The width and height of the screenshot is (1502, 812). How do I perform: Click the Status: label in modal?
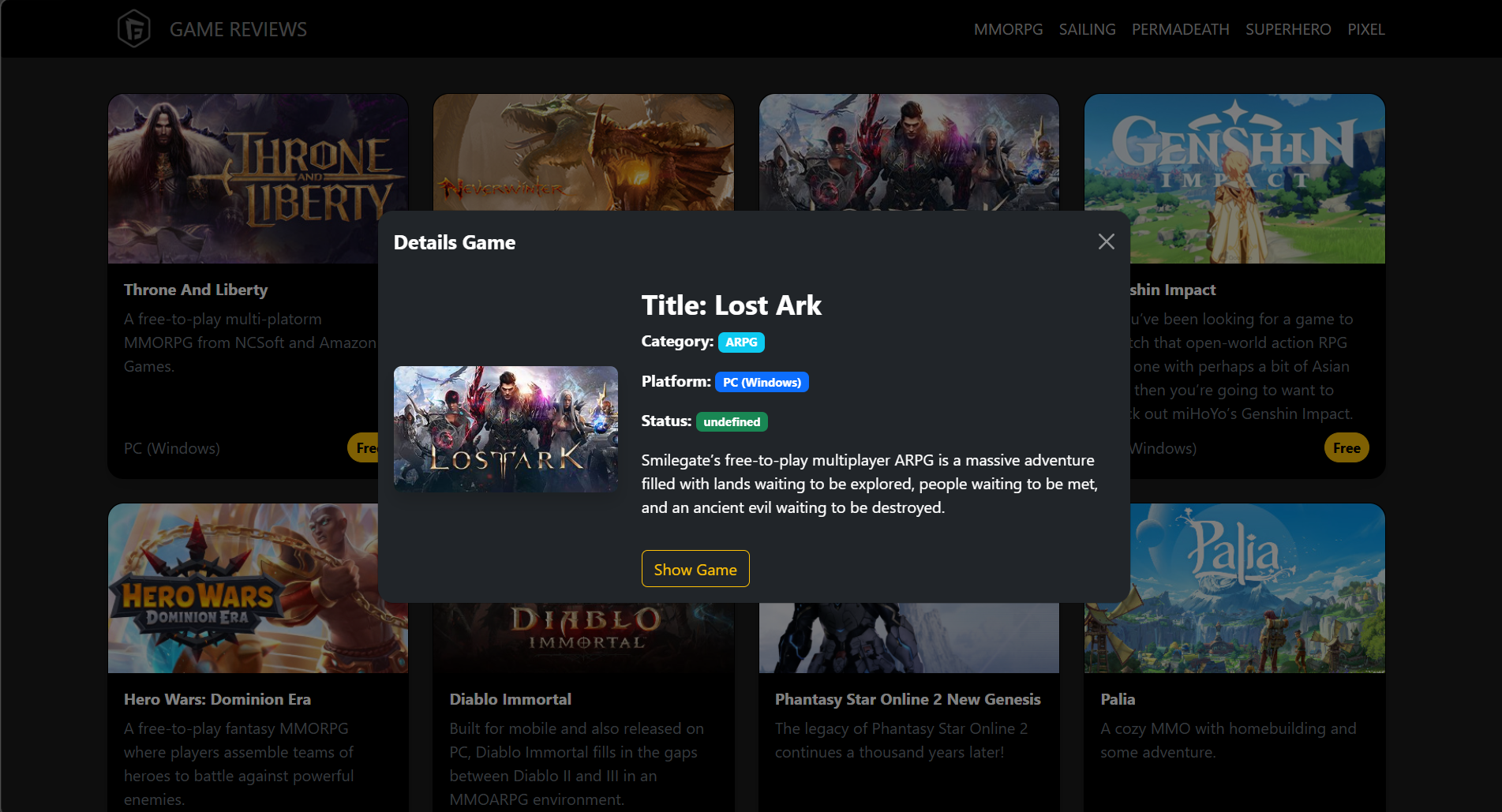click(x=666, y=421)
